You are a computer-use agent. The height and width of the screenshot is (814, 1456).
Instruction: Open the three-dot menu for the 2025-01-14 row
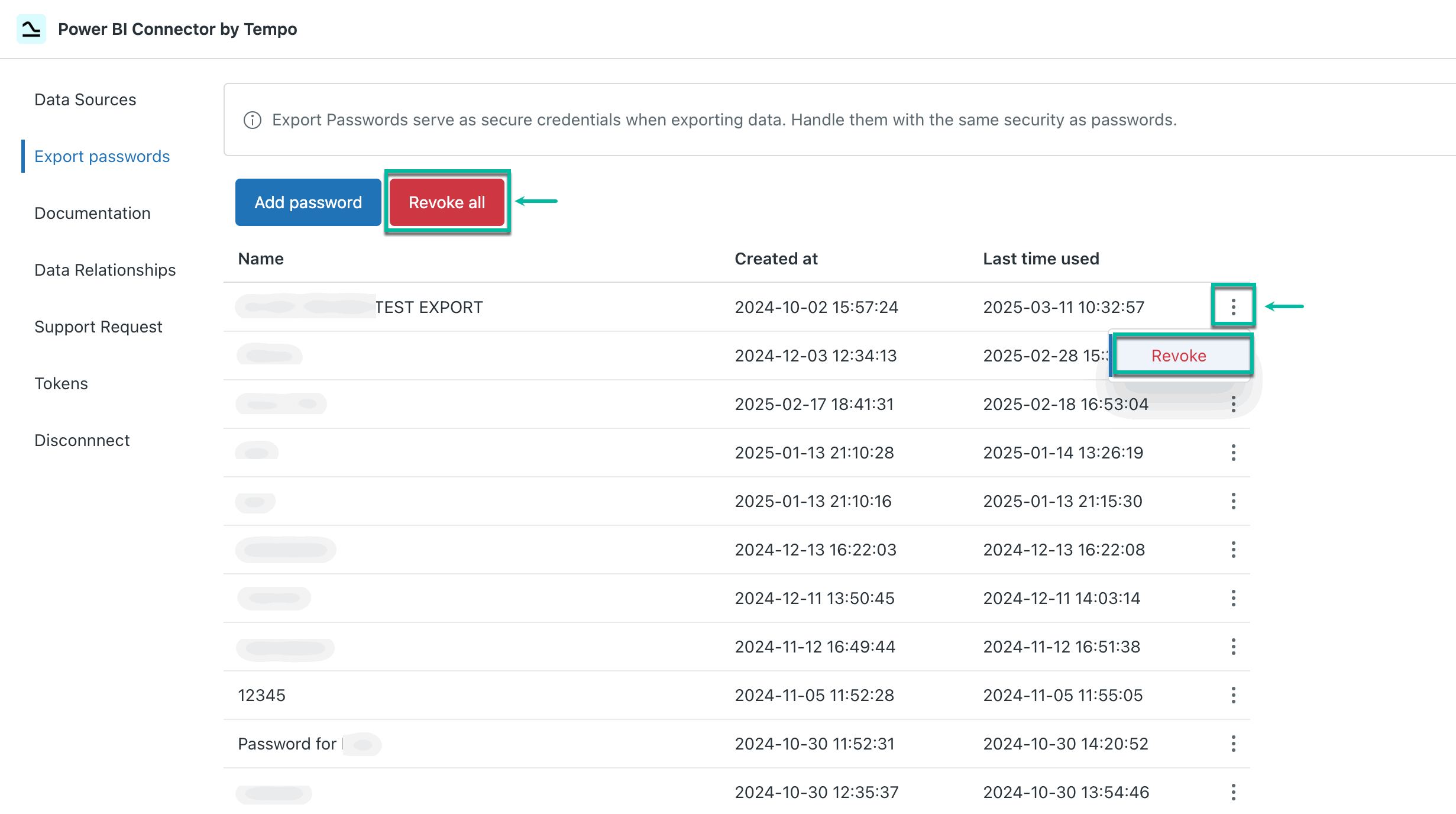[1234, 453]
